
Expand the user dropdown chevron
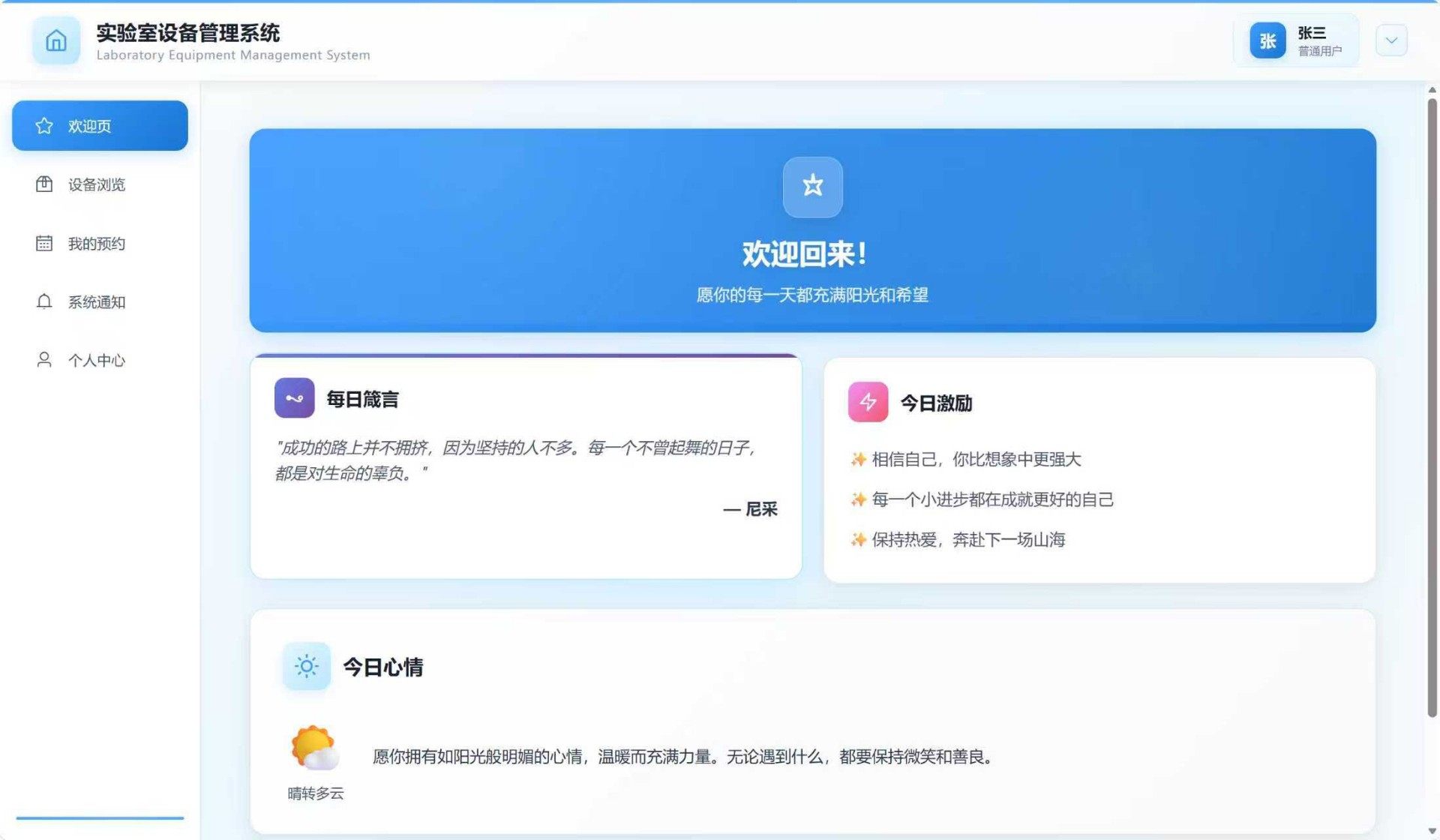1391,40
